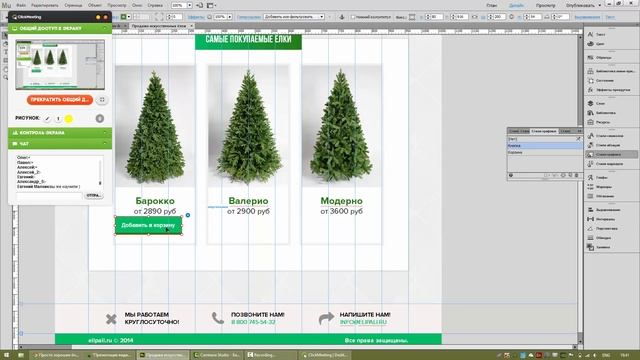Screen dimensions: 640x360
Task: Open the highlighted Стили графики panel entry
Action: pyautogui.click(x=612, y=154)
